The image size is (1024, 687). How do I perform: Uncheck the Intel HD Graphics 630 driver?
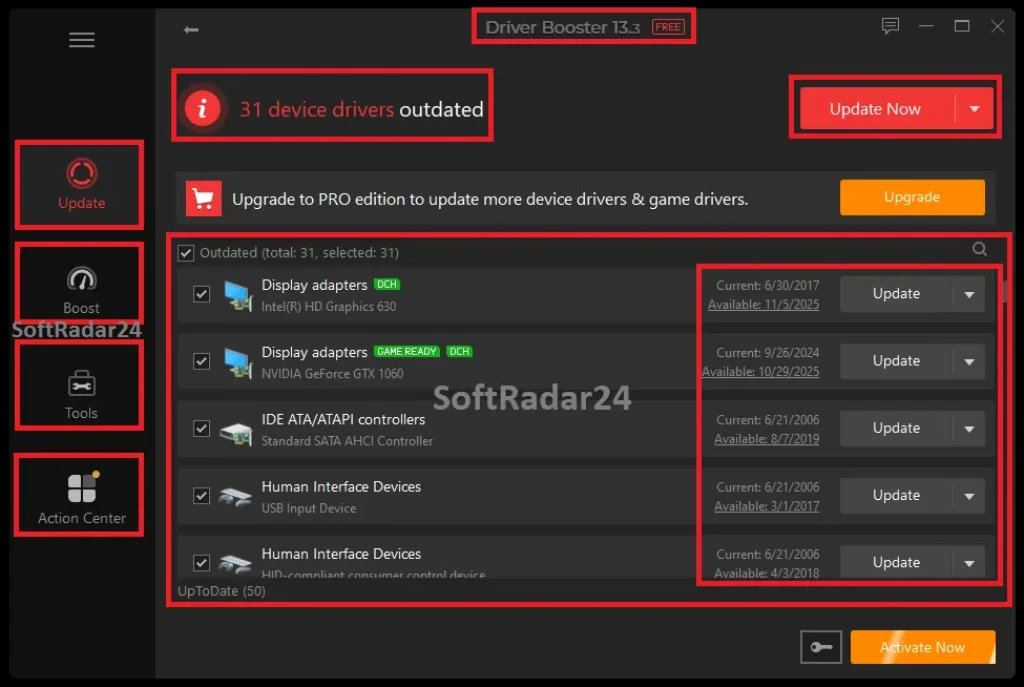point(201,293)
